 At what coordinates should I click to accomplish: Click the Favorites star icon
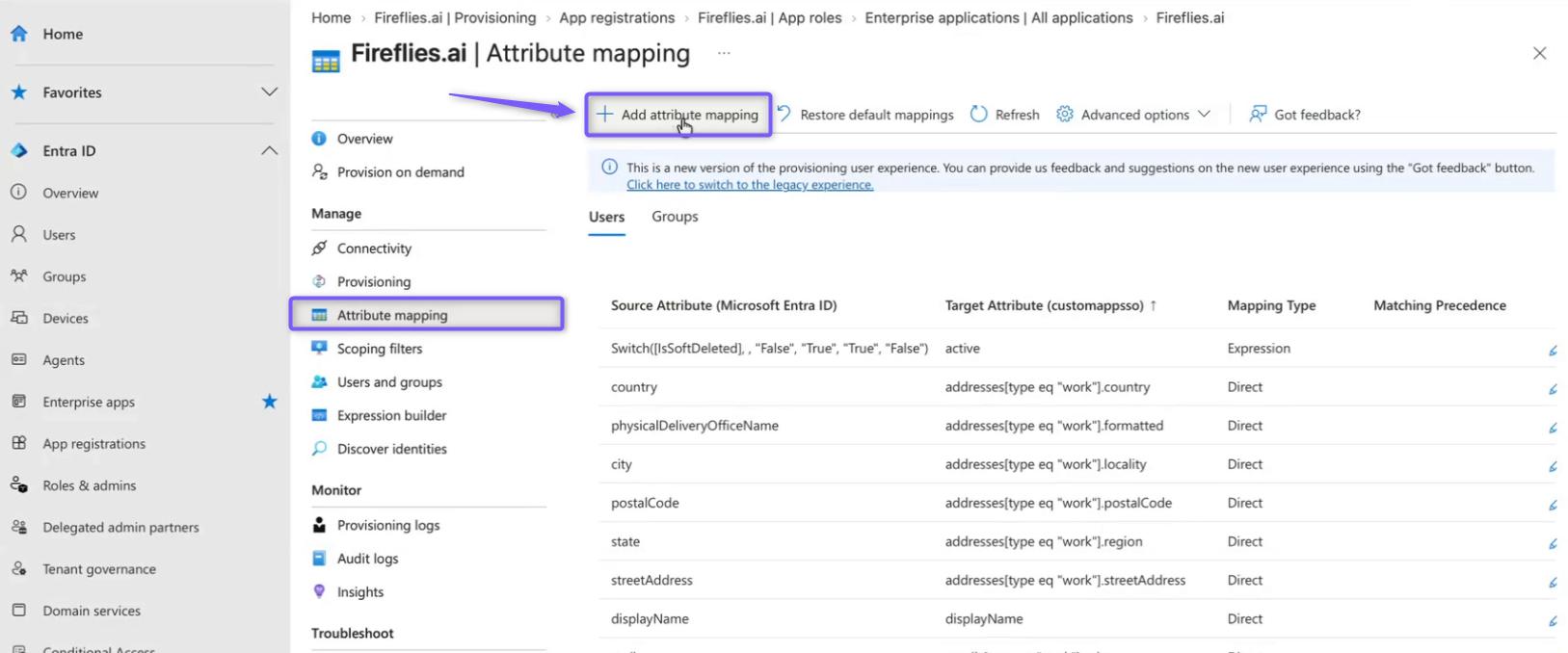coord(18,92)
